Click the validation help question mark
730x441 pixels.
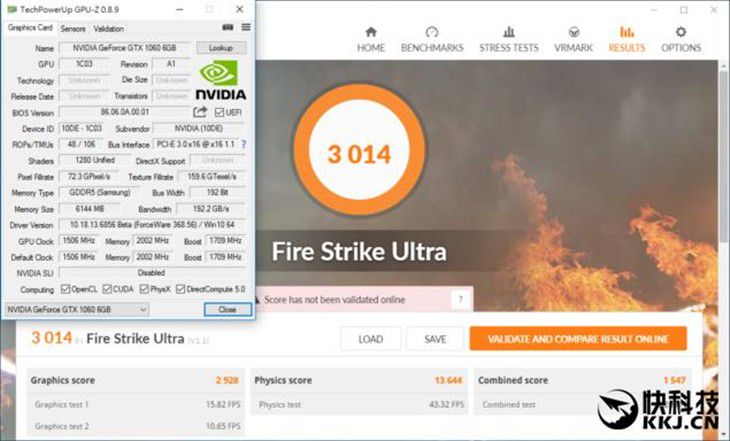[460, 299]
